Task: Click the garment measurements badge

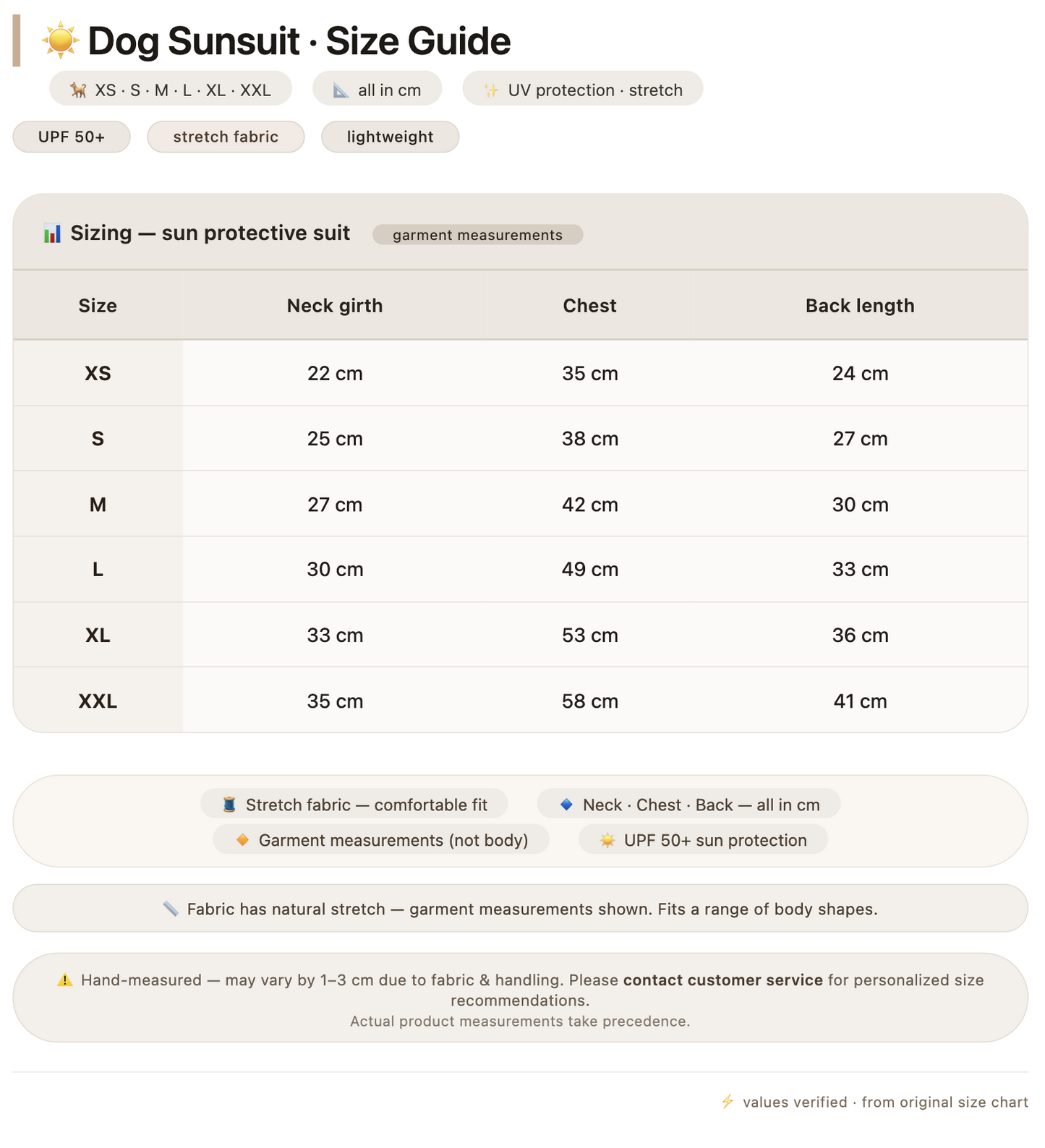Action: coord(477,235)
